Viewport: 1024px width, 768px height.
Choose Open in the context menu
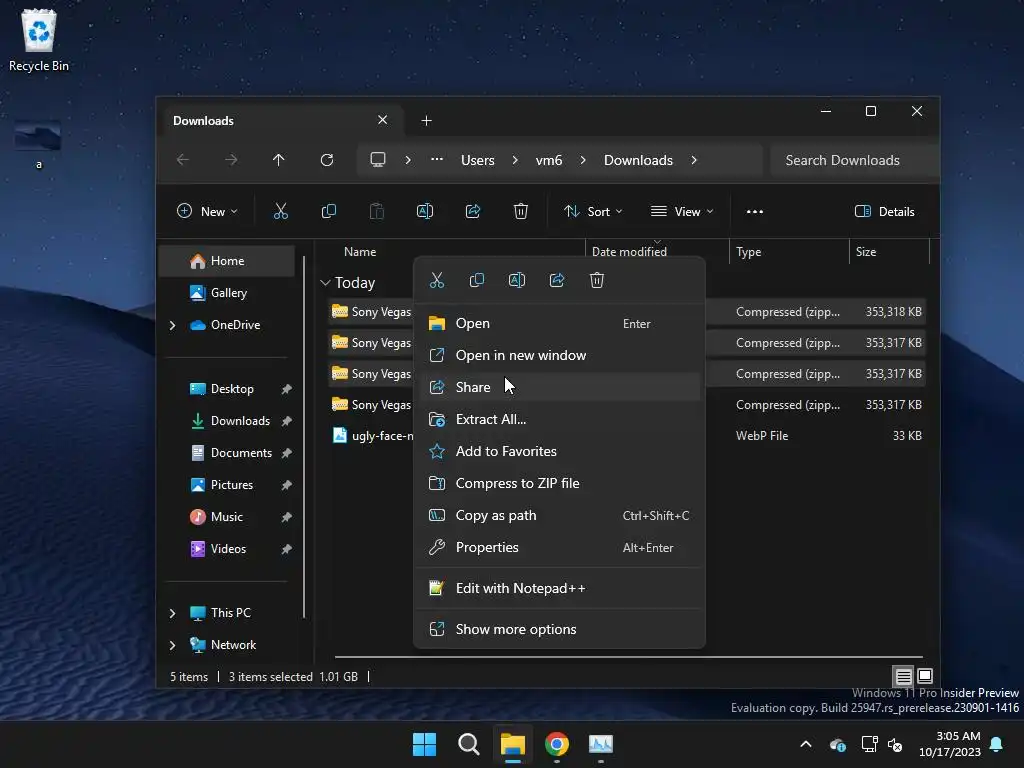(x=560, y=323)
